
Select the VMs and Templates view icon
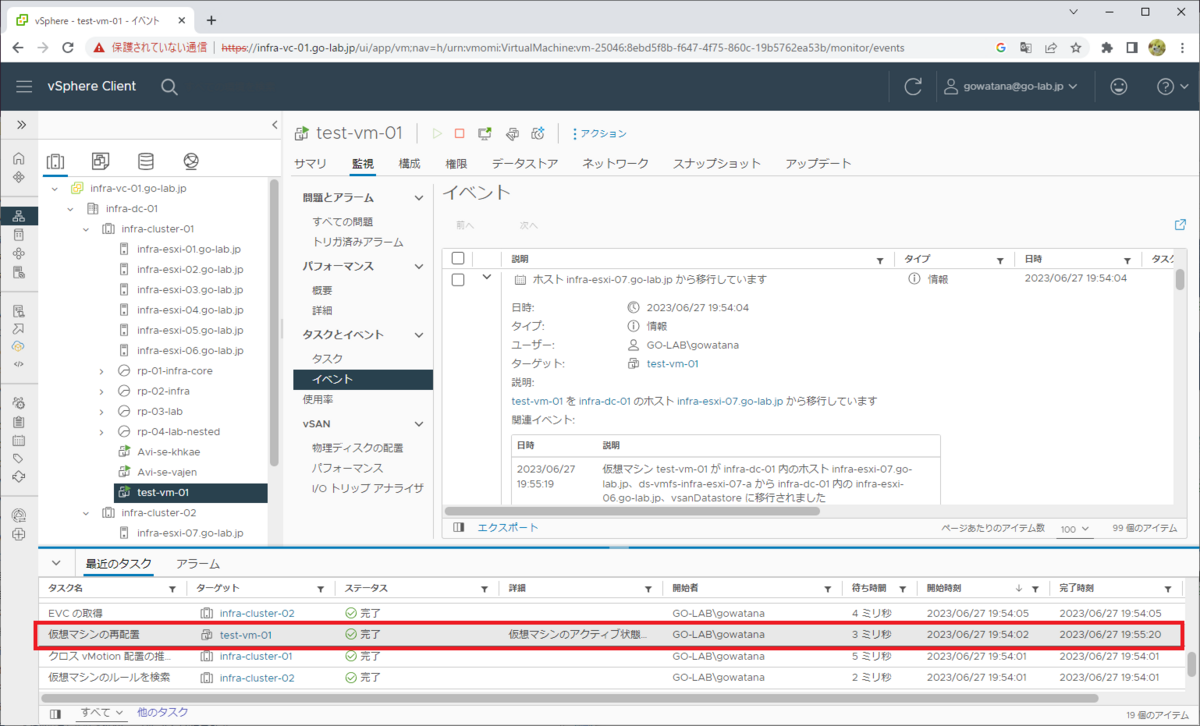point(100,161)
